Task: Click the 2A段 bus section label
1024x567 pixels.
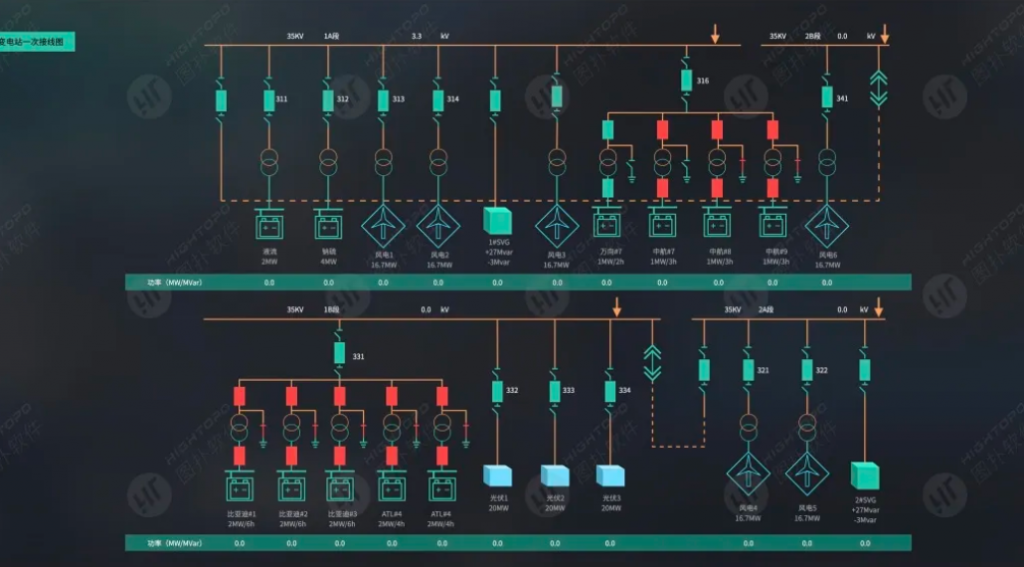Action: point(766,310)
